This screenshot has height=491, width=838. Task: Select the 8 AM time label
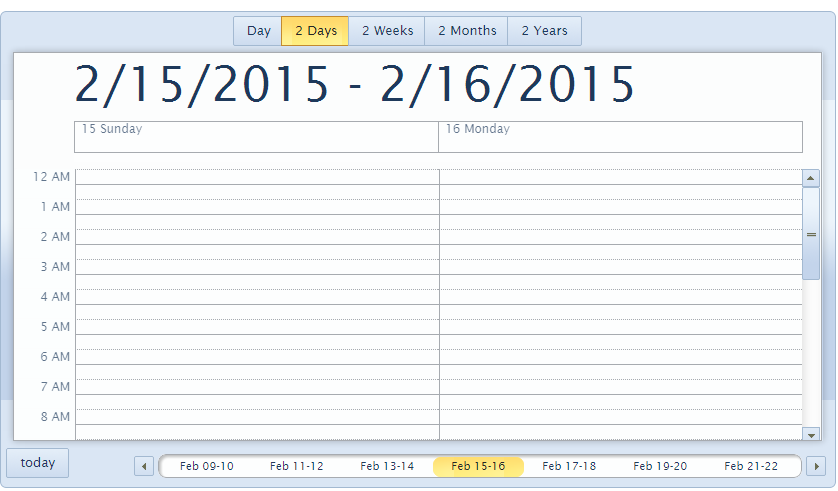click(x=55, y=416)
